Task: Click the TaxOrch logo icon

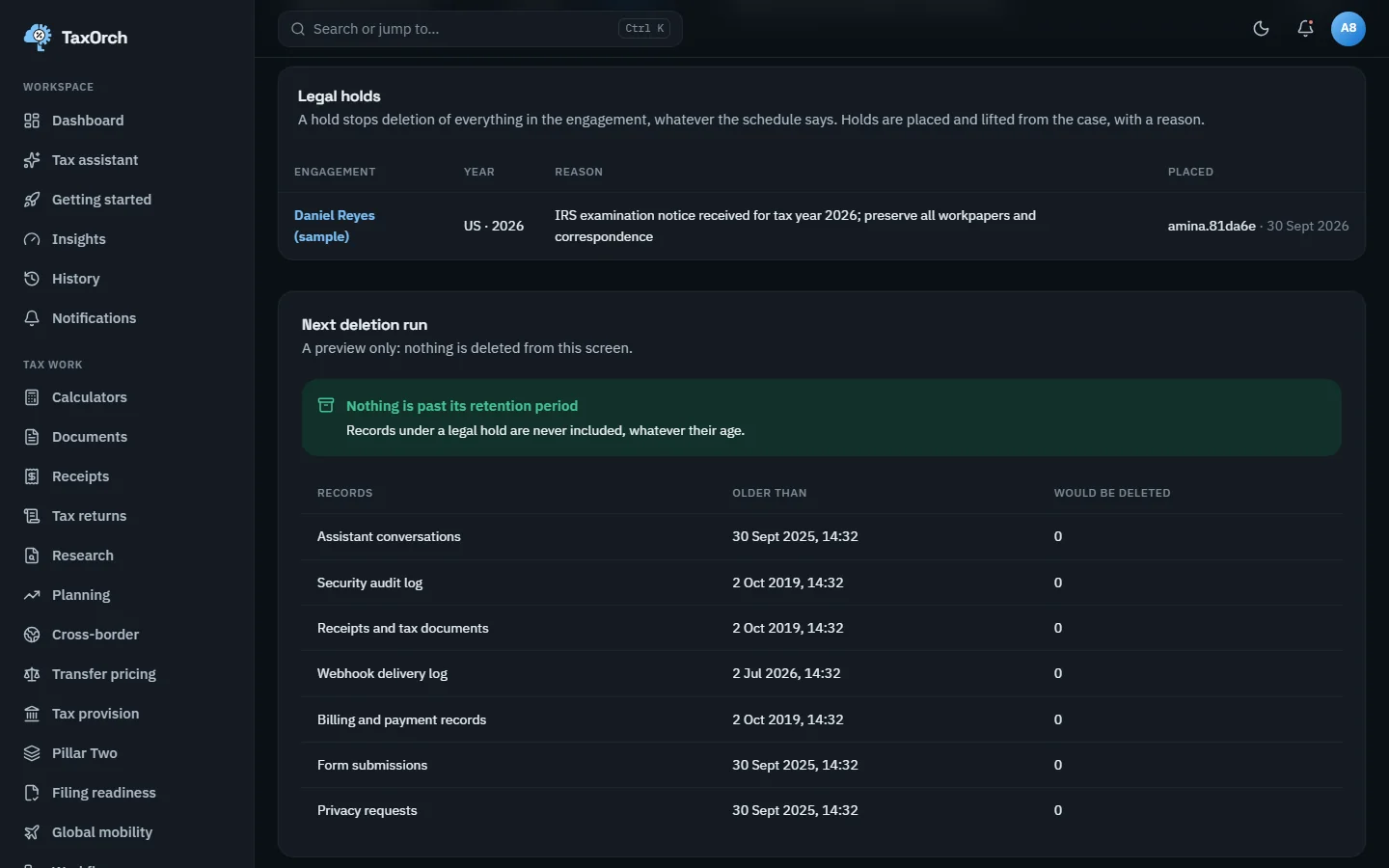Action: [38, 37]
